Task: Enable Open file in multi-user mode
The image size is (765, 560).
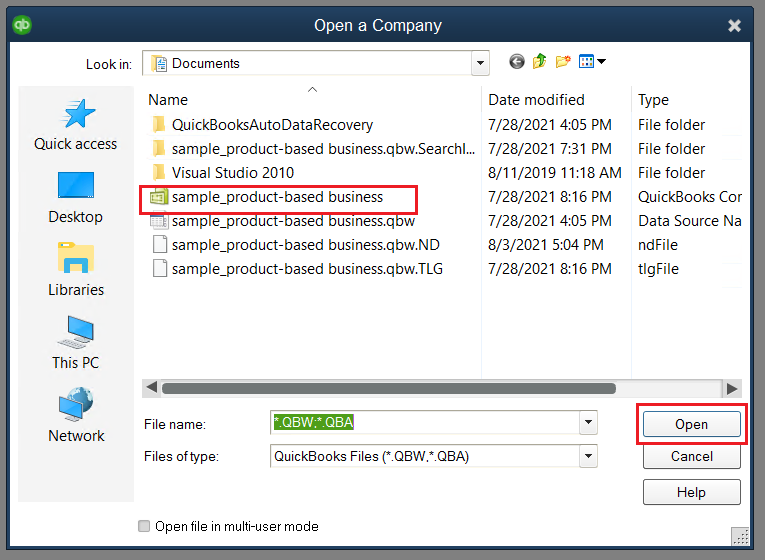Action: [145, 526]
